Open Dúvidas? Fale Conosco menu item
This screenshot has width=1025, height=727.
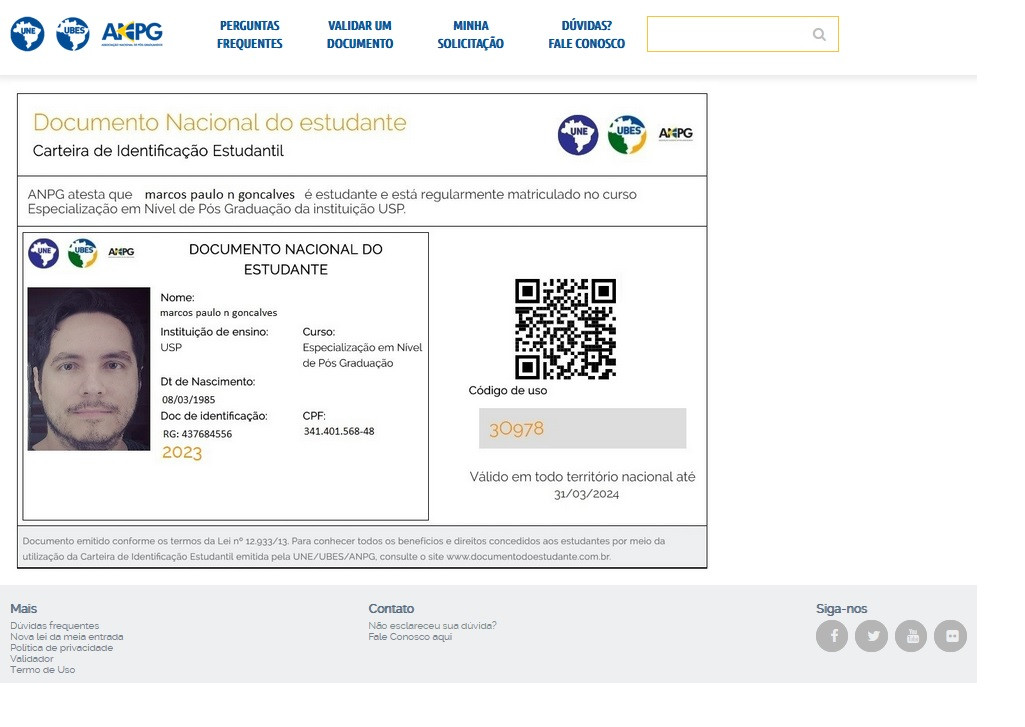click(x=586, y=35)
